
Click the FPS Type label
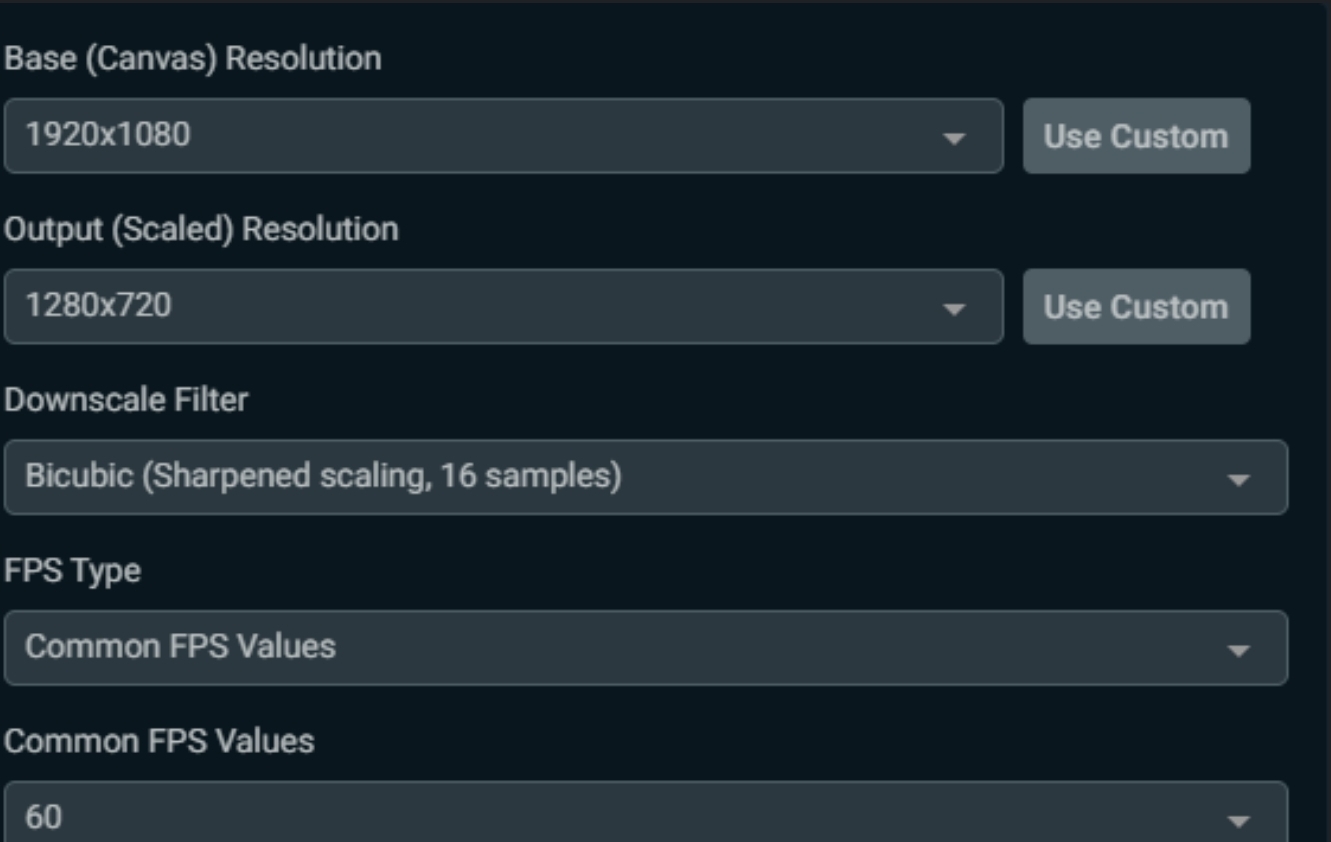(72, 571)
